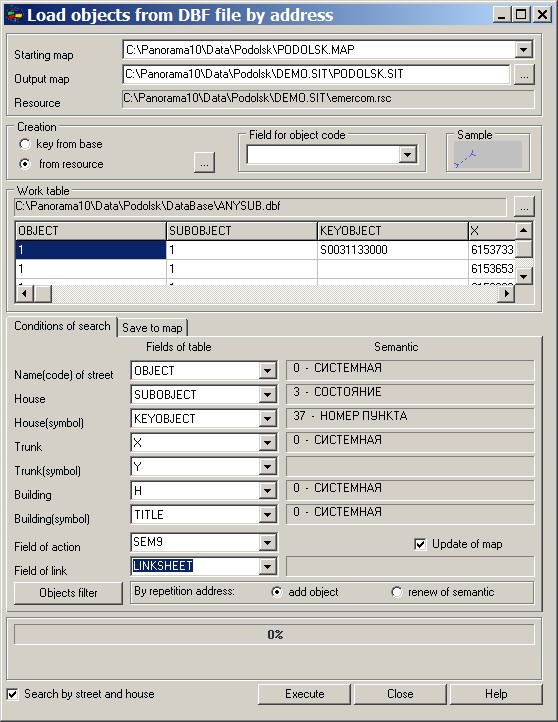
Task: Uncheck Search by street and house
Action: click(x=12, y=694)
